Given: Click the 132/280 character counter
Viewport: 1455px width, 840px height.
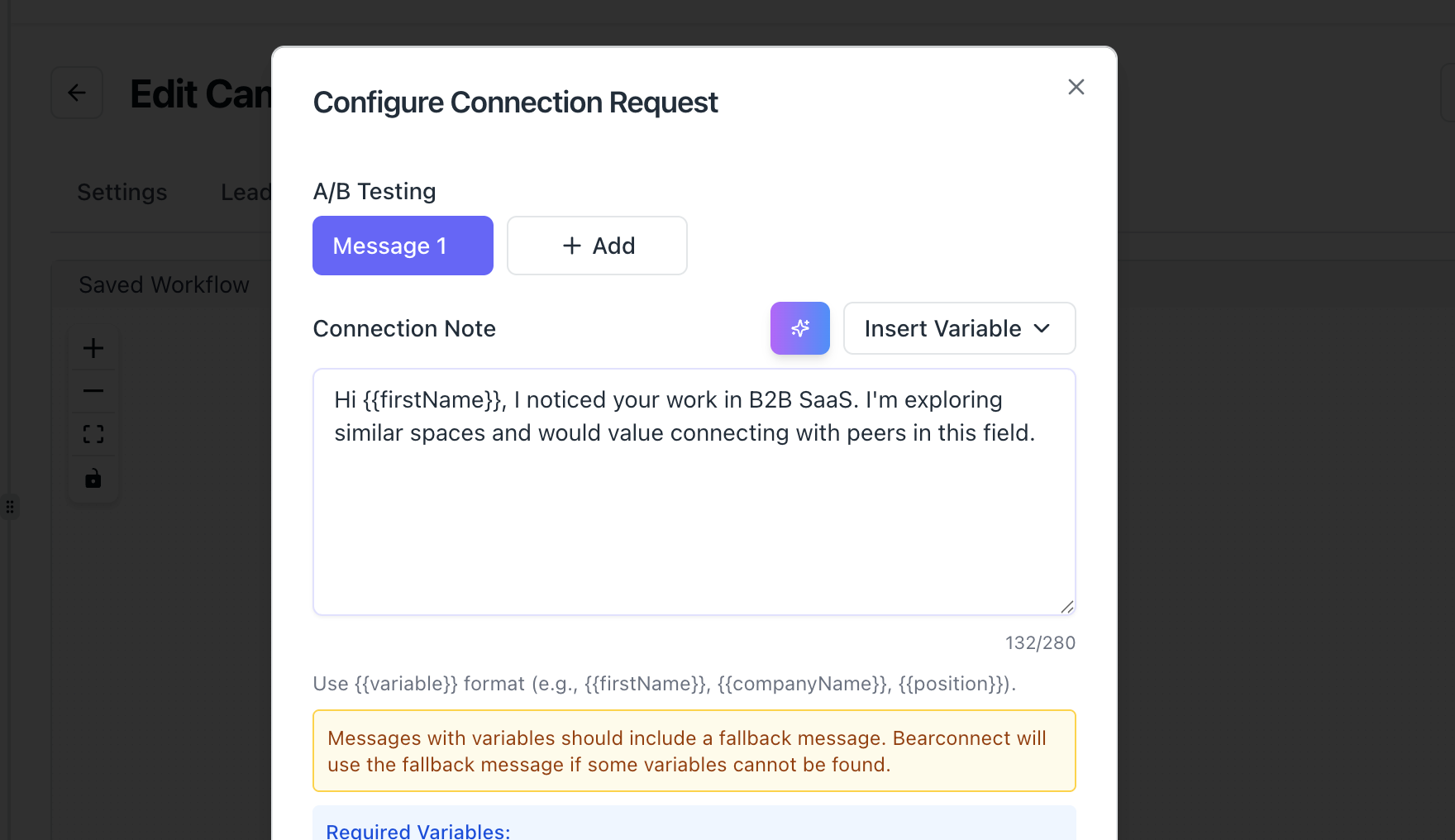Looking at the screenshot, I should (x=1039, y=643).
